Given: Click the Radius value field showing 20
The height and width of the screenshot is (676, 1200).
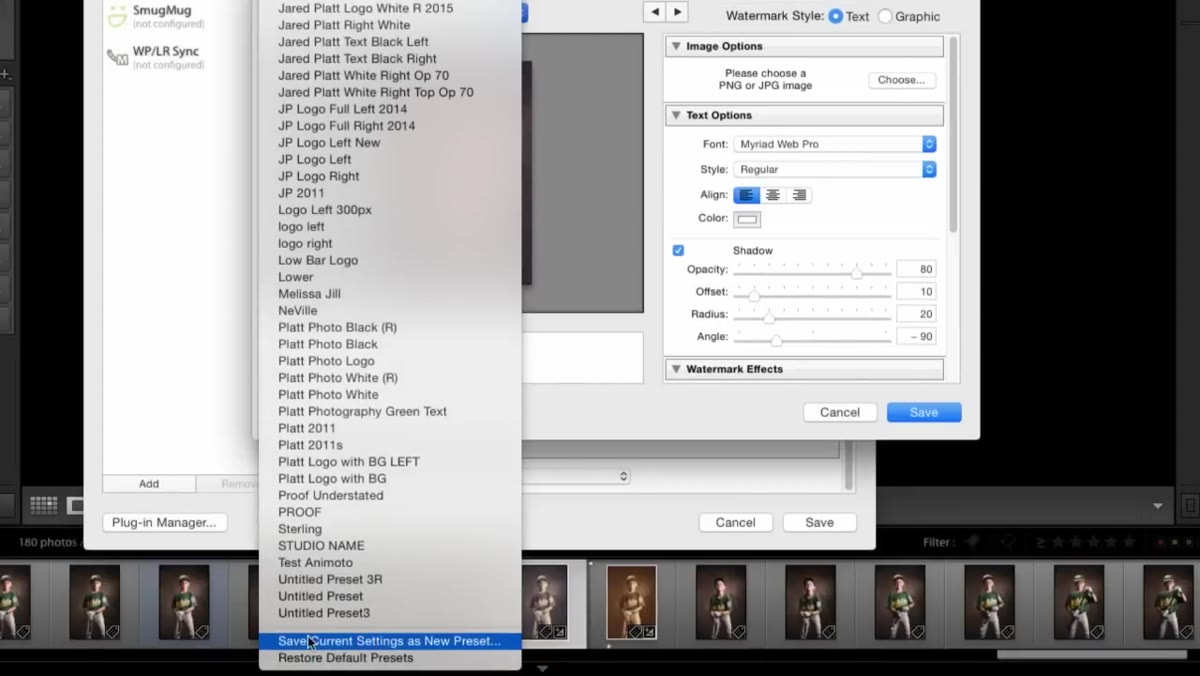Looking at the screenshot, I should 916,314.
